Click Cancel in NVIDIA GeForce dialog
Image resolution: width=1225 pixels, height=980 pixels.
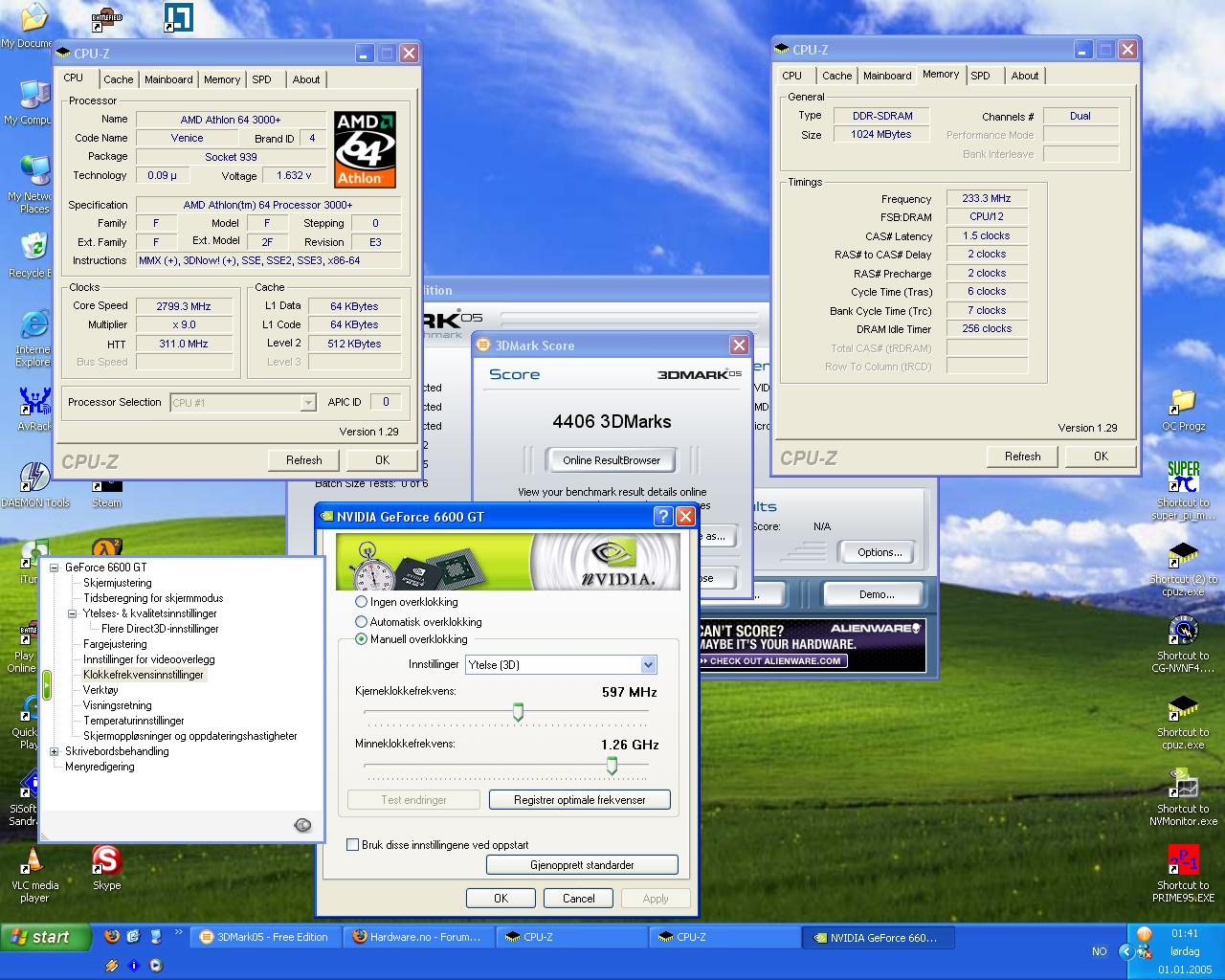point(578,899)
